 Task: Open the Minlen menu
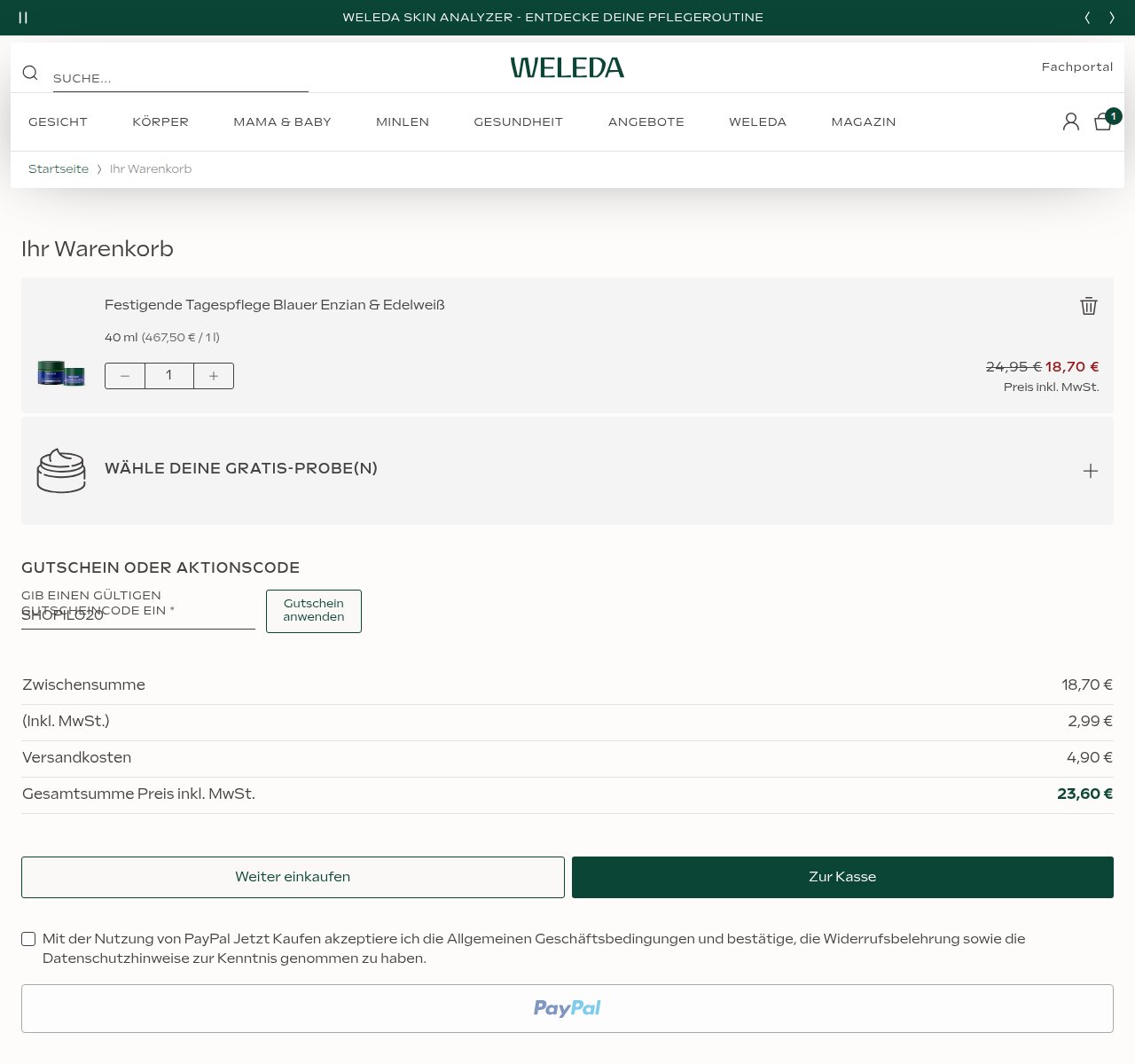[x=403, y=121]
